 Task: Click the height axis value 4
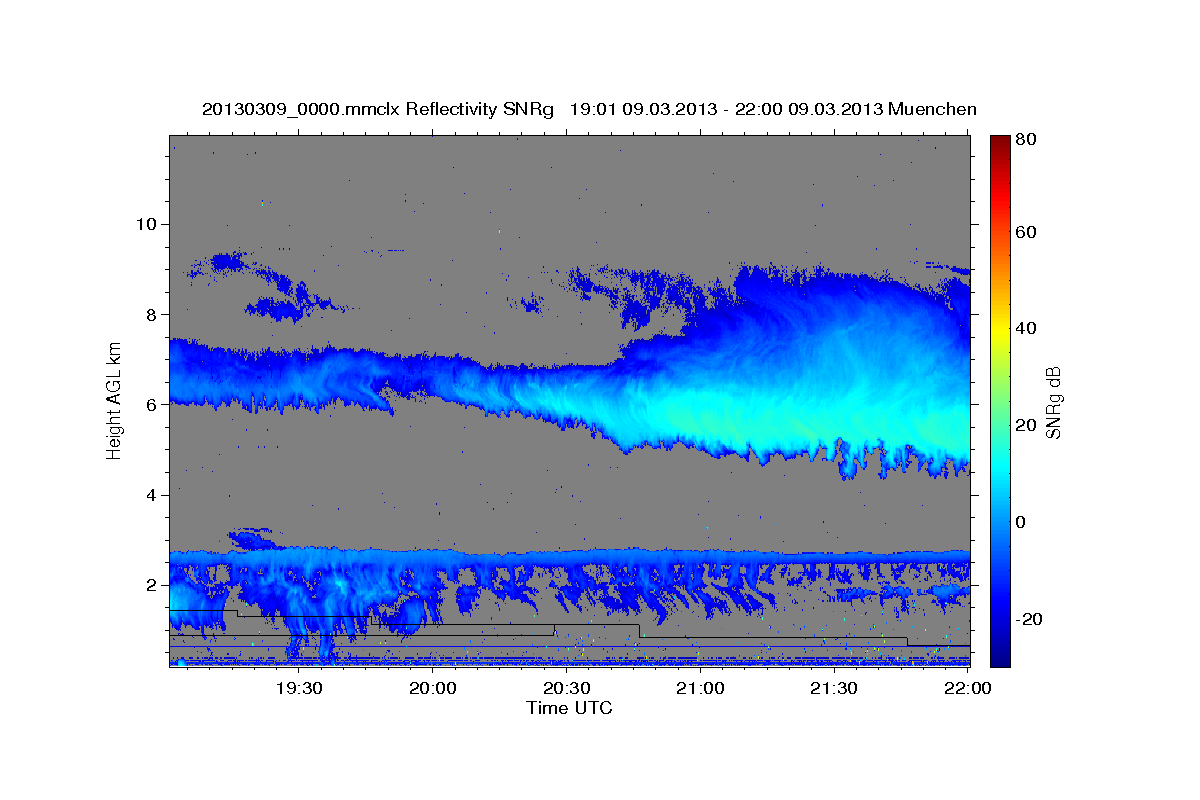152,495
